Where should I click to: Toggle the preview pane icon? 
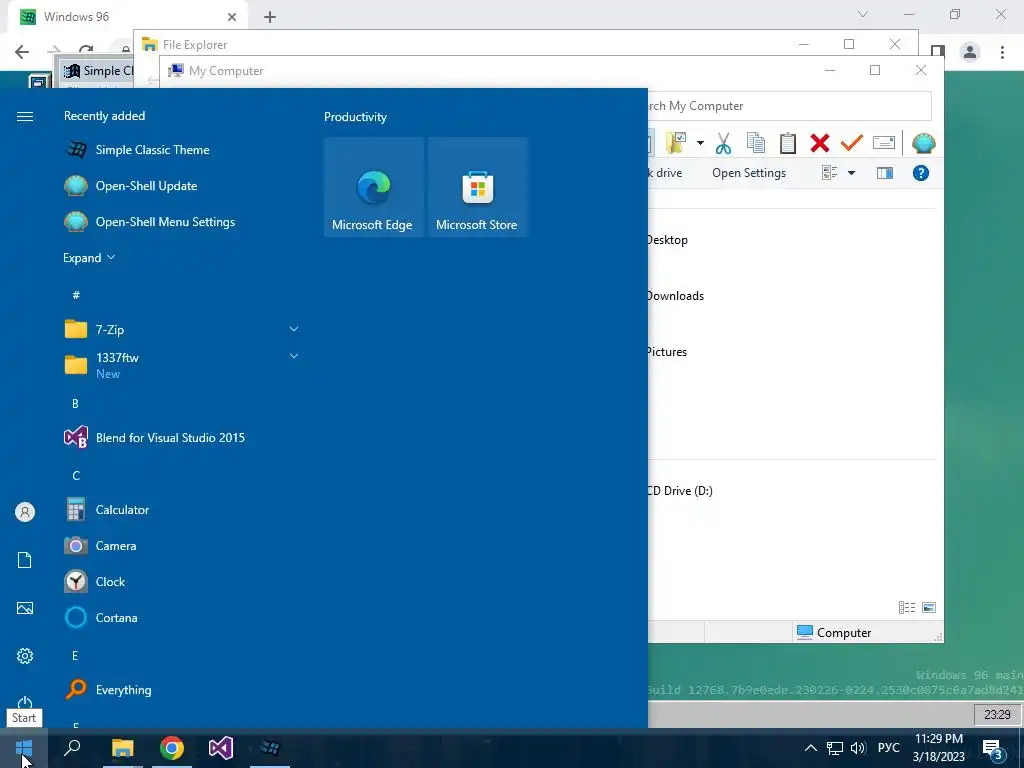[885, 173]
